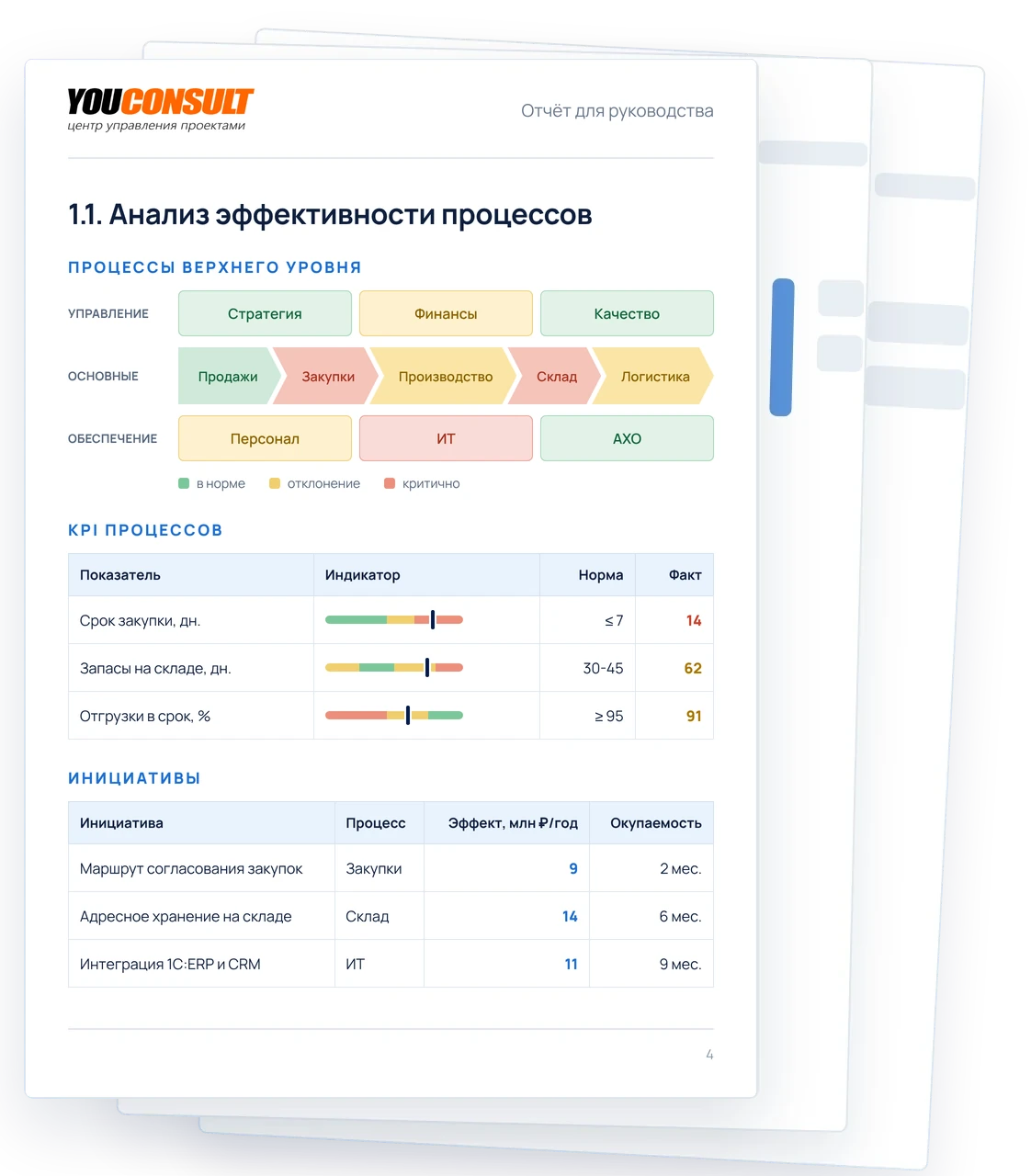
Task: Click the 'ОСНОВНЫЕ' row label
Action: click(x=103, y=376)
